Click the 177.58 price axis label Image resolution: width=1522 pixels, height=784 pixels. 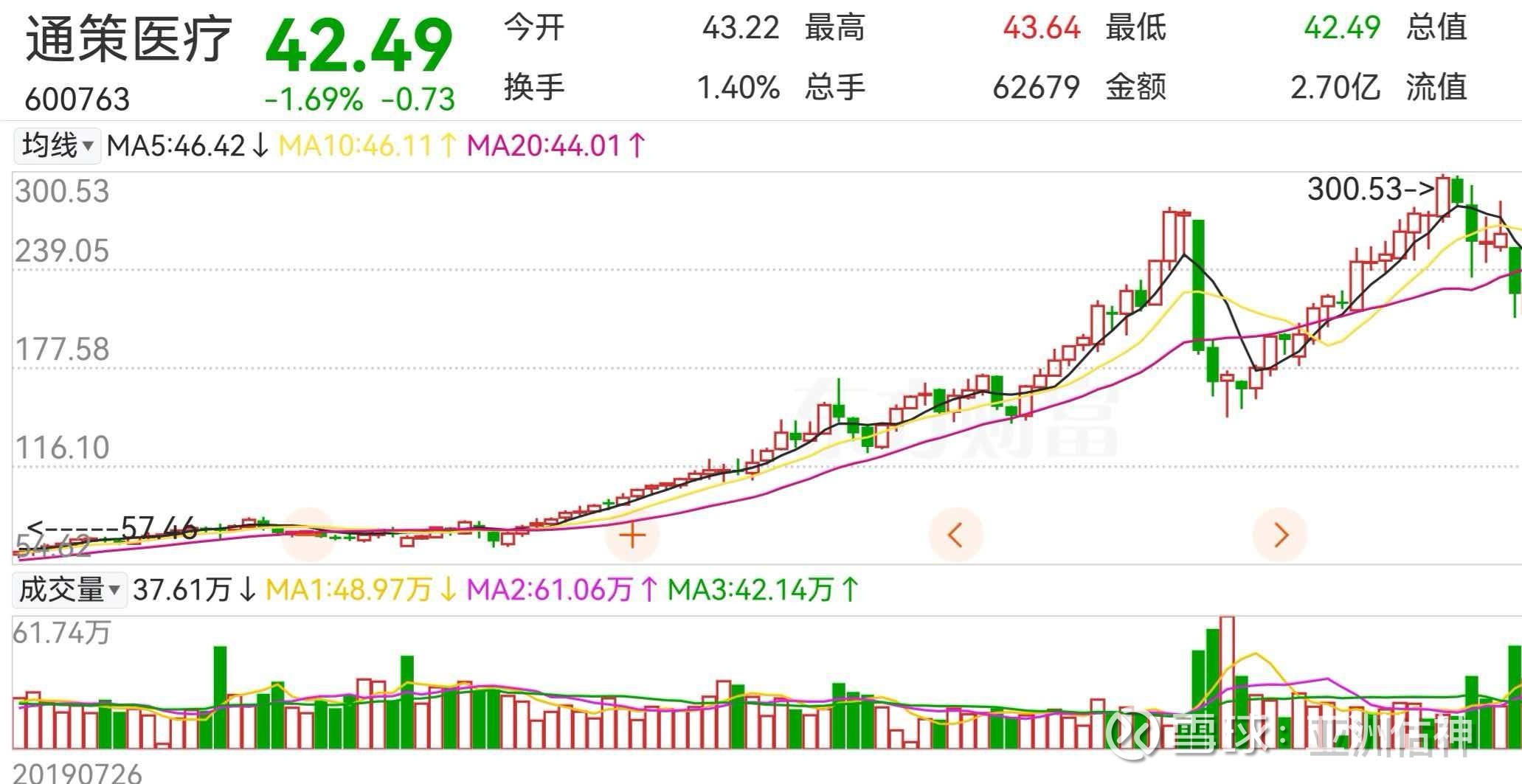(x=62, y=350)
